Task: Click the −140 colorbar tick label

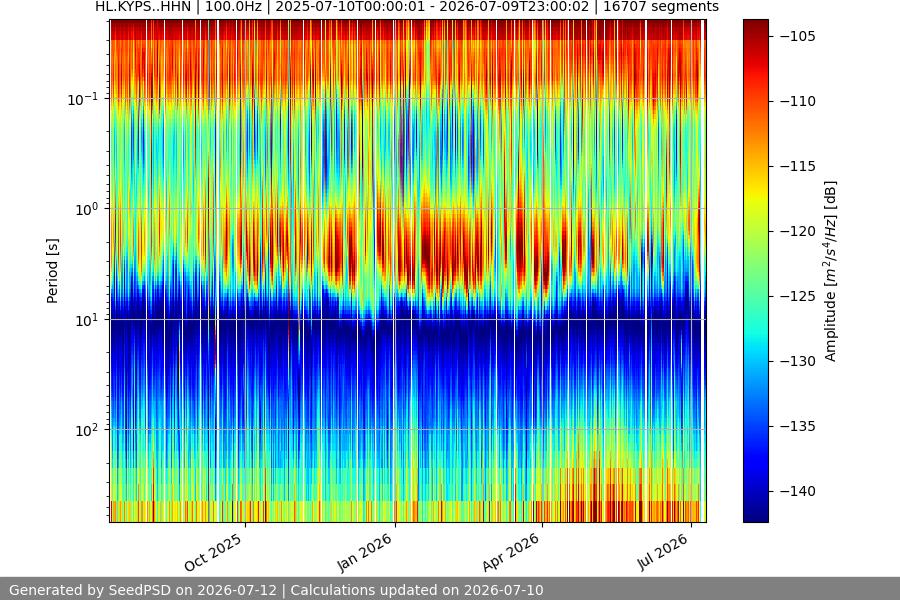Action: tap(798, 491)
